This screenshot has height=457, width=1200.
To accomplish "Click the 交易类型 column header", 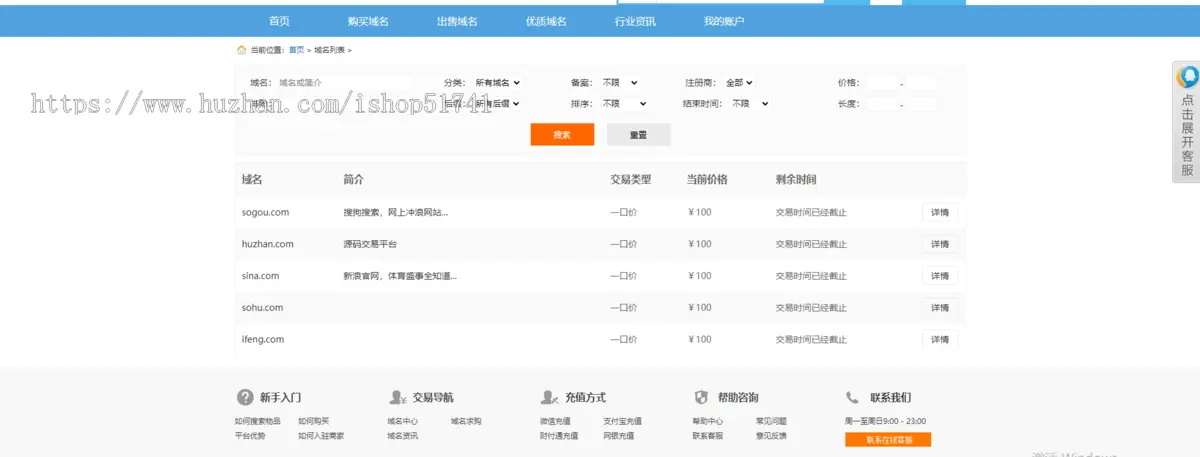I will click(x=631, y=180).
